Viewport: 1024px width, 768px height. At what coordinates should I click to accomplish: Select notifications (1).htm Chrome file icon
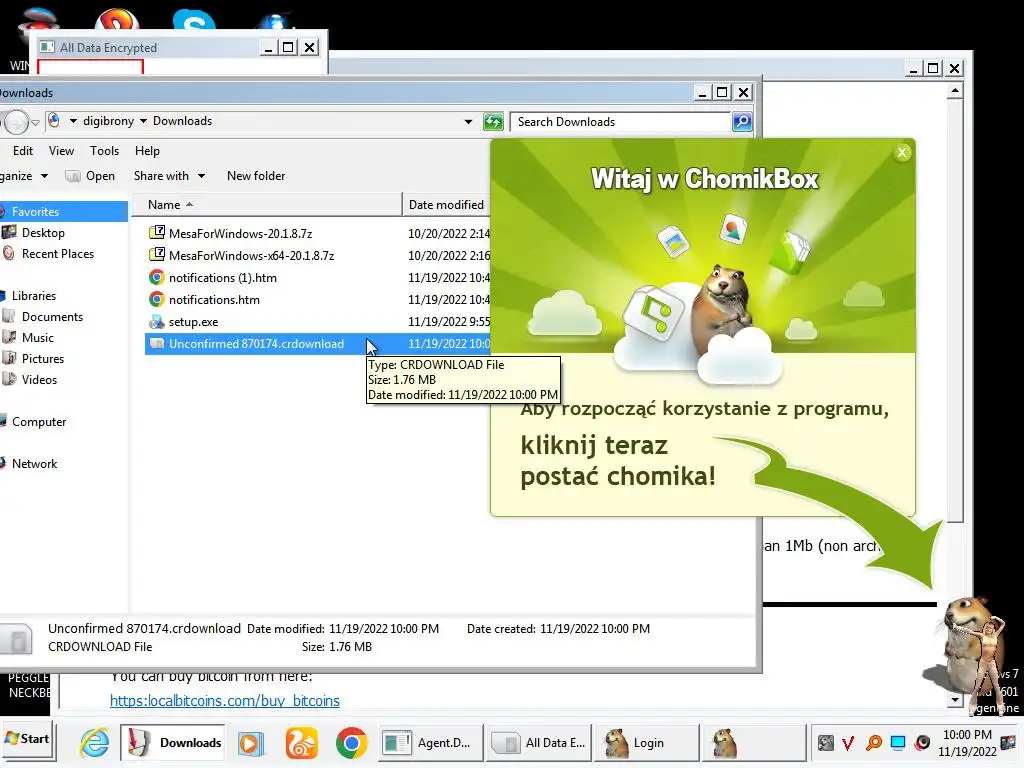point(157,277)
